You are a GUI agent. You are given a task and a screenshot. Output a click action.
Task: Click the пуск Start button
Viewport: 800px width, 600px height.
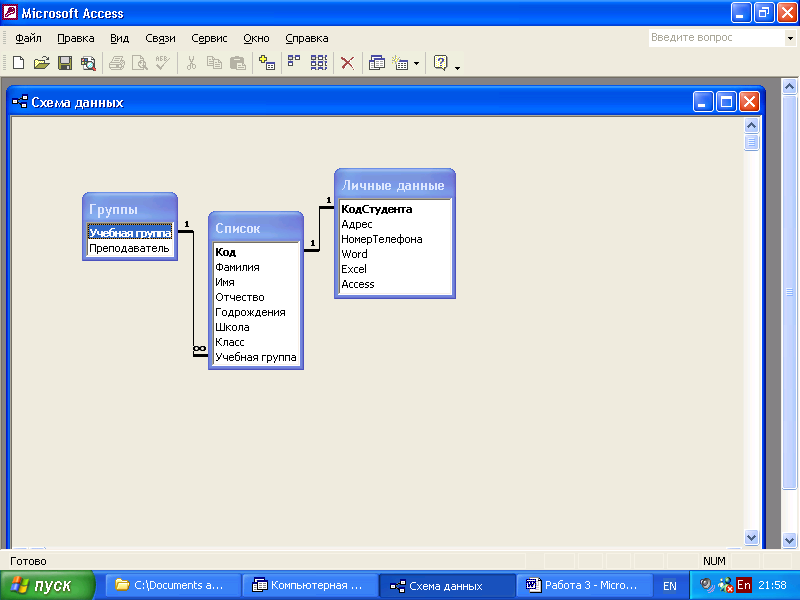coord(47,585)
